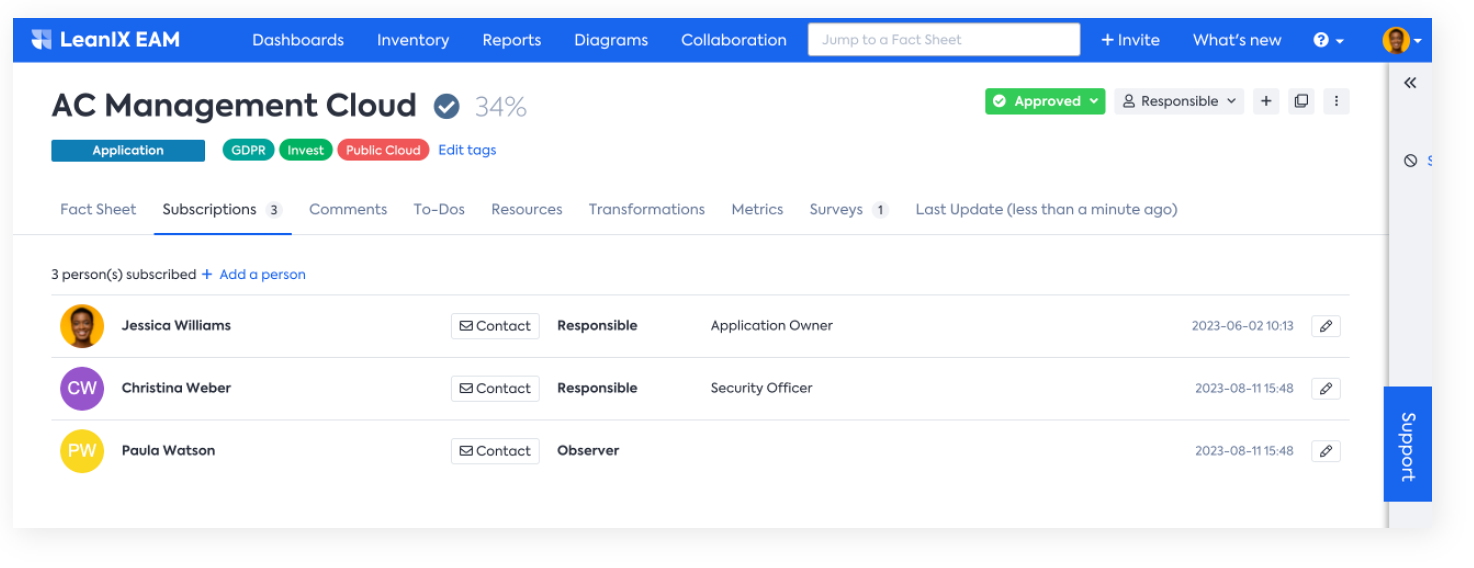The height and width of the screenshot is (568, 1474).
Task: Click Christina Weber's CW avatar
Action: [82, 388]
